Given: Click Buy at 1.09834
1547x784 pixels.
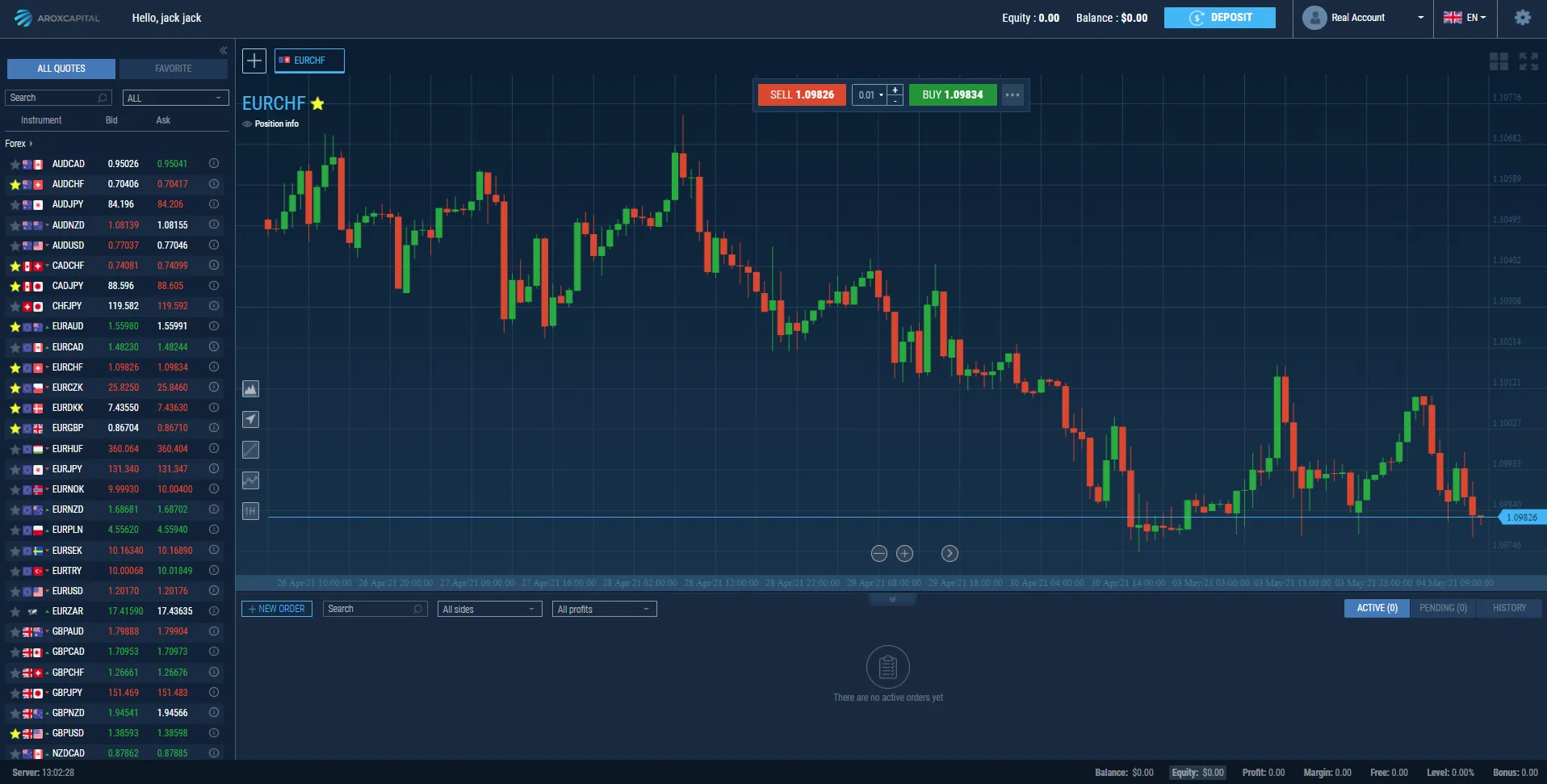Looking at the screenshot, I should (x=953, y=94).
